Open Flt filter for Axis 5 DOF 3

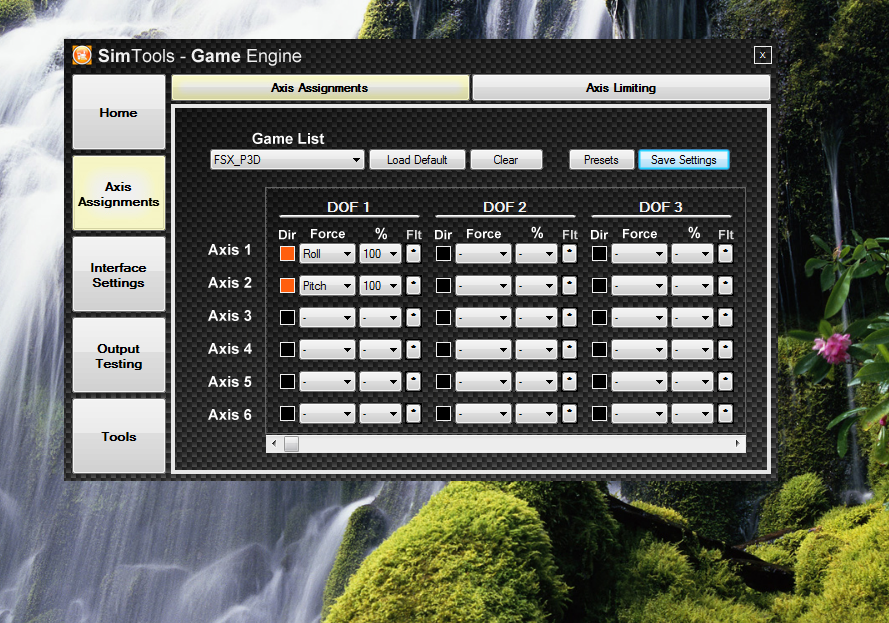[x=726, y=382]
